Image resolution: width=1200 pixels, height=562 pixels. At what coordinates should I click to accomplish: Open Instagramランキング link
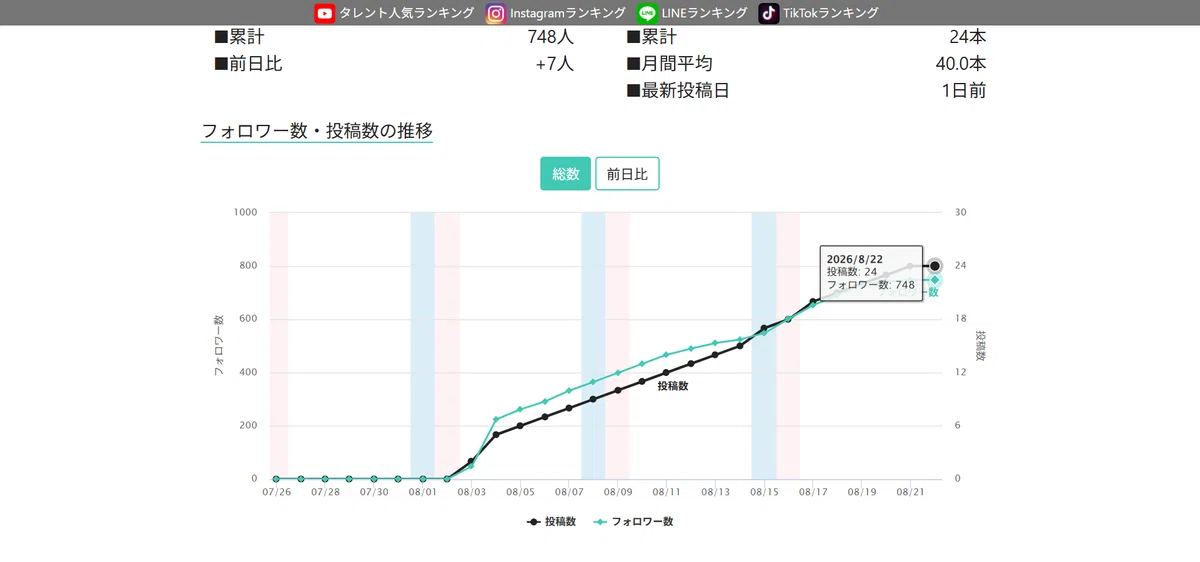(x=569, y=13)
